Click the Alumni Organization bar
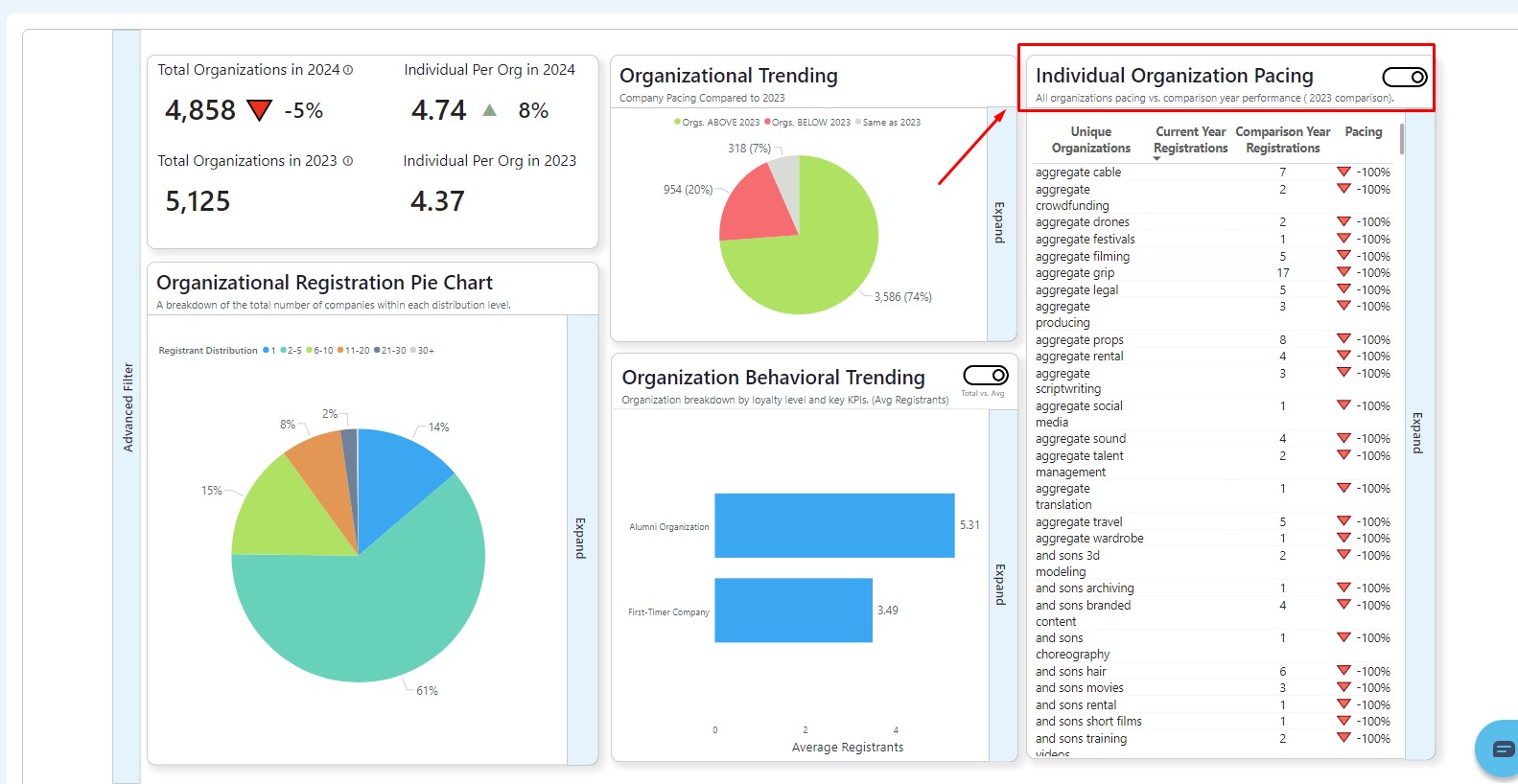Viewport: 1518px width, 784px height. pyautogui.click(x=833, y=525)
